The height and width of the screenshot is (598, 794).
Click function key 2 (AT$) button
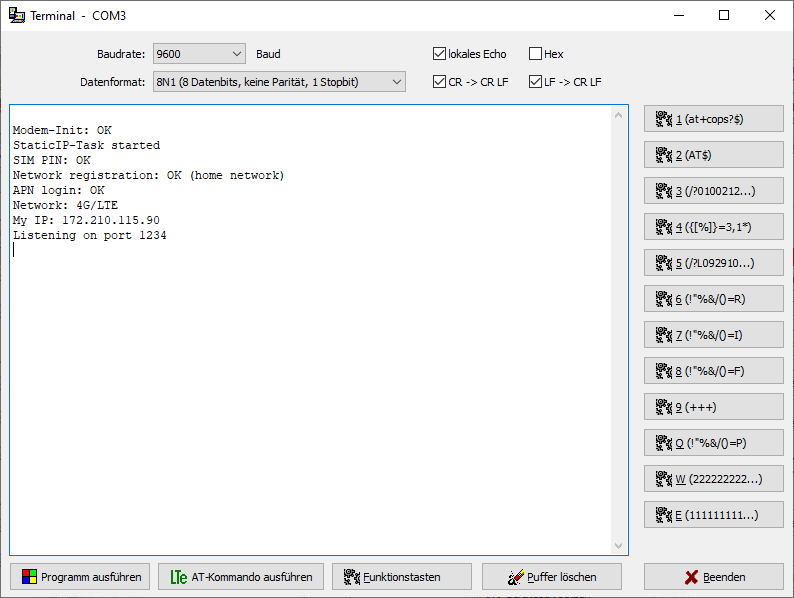tap(713, 155)
